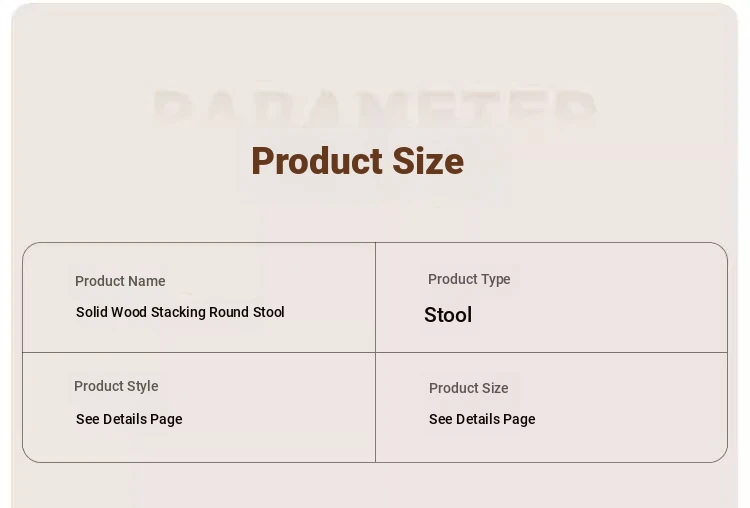
Task: Open "See Details Page" under small Product Size label
Action: [x=482, y=419]
